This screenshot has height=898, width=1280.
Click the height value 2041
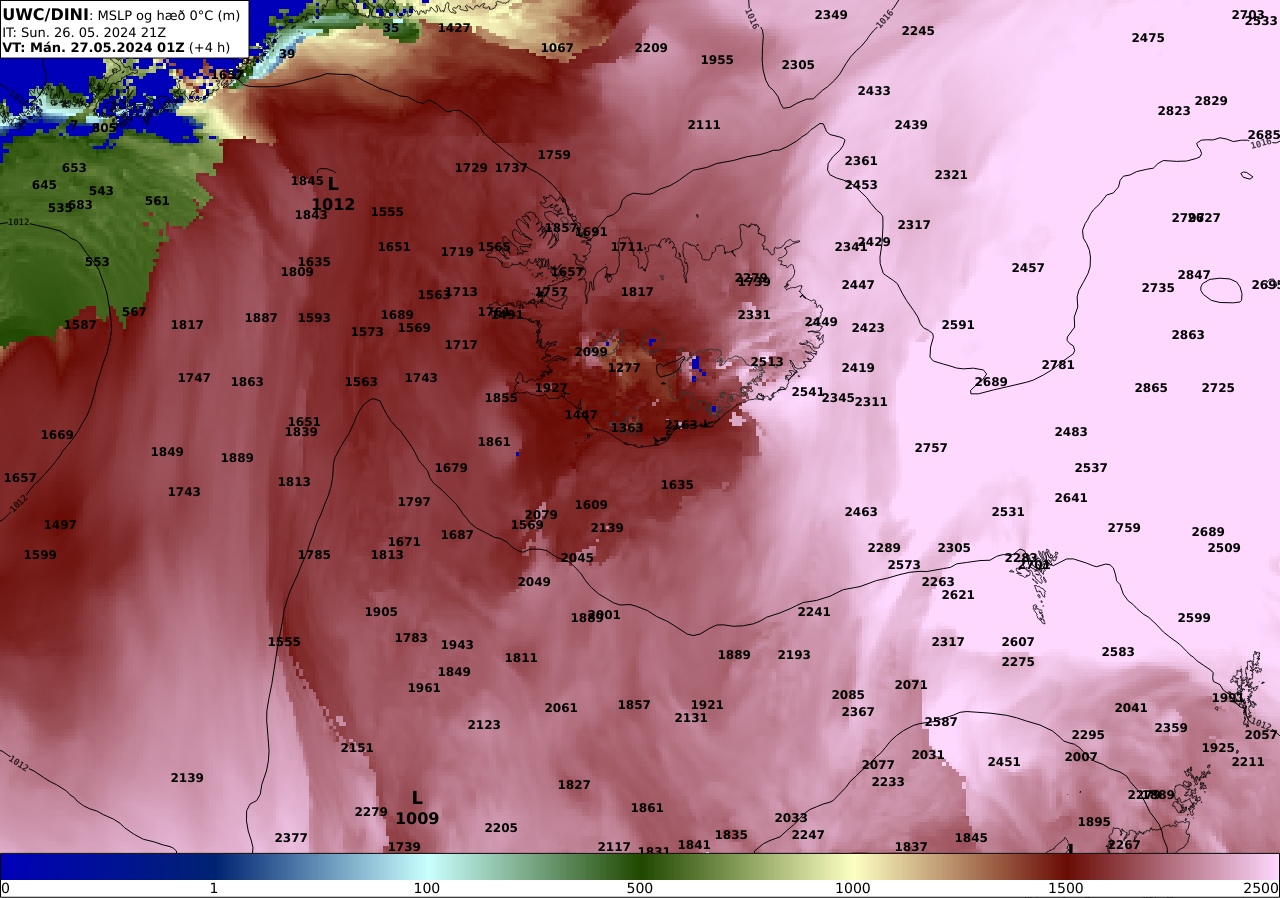[x=1131, y=708]
